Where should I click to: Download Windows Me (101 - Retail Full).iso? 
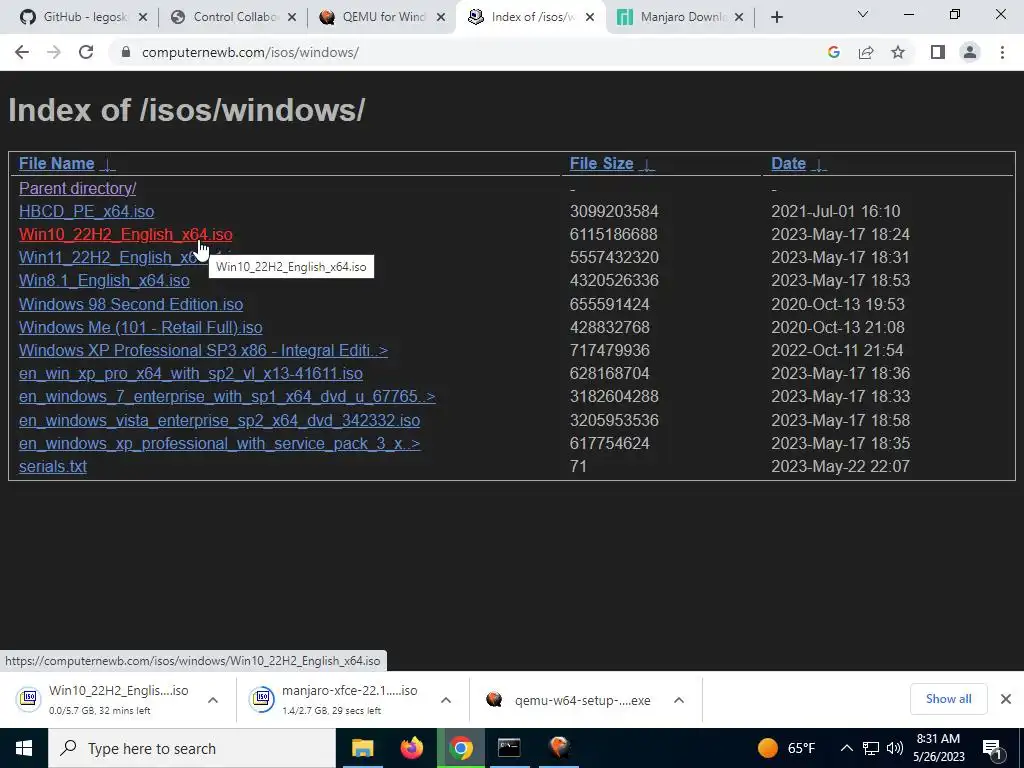(x=140, y=327)
